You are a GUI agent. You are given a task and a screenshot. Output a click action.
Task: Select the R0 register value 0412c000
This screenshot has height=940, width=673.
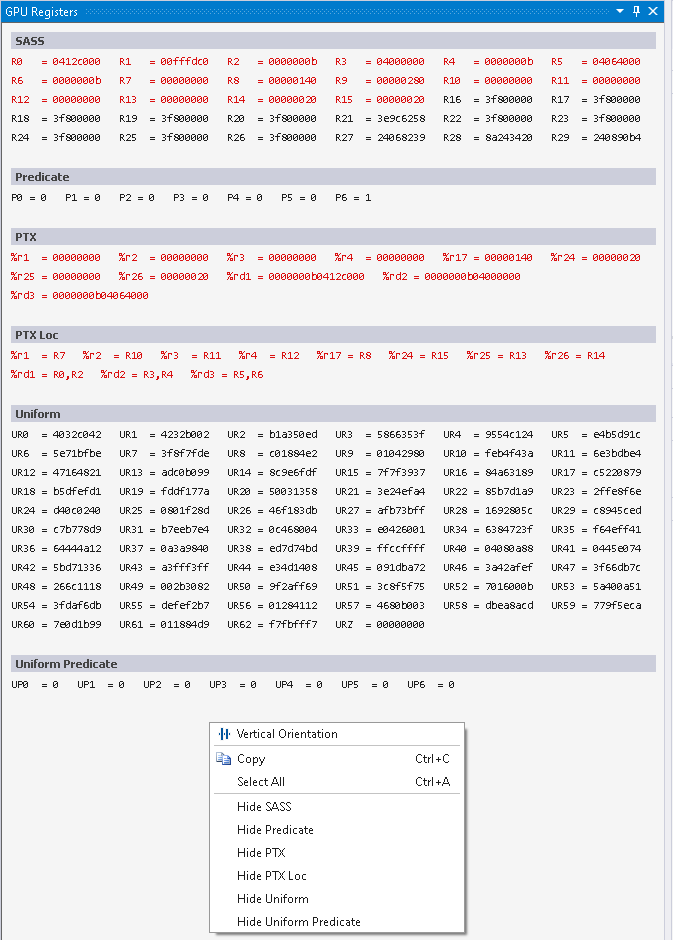click(76, 61)
